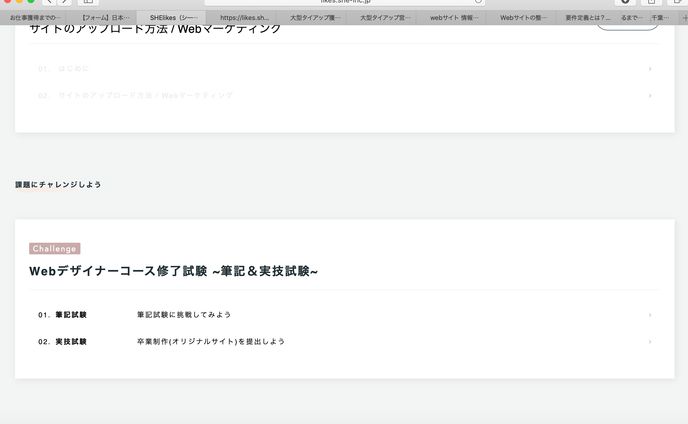Click 卒業制作(オリジナルサイト)を提出しよう description
The image size is (688, 424).
pos(211,342)
